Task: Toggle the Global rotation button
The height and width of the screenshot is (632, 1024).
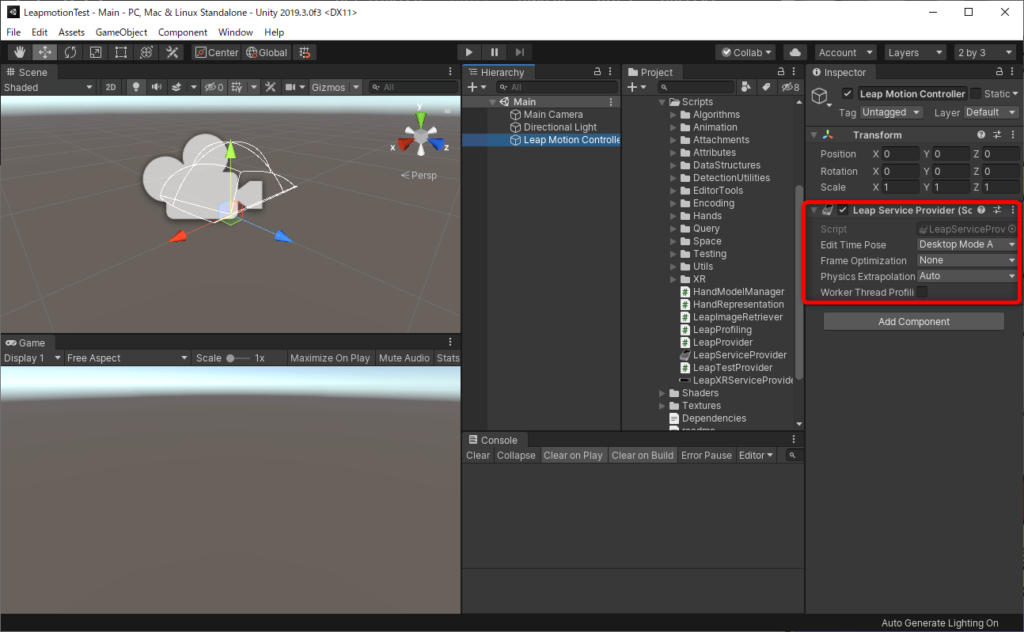Action: pyautogui.click(x=266, y=52)
